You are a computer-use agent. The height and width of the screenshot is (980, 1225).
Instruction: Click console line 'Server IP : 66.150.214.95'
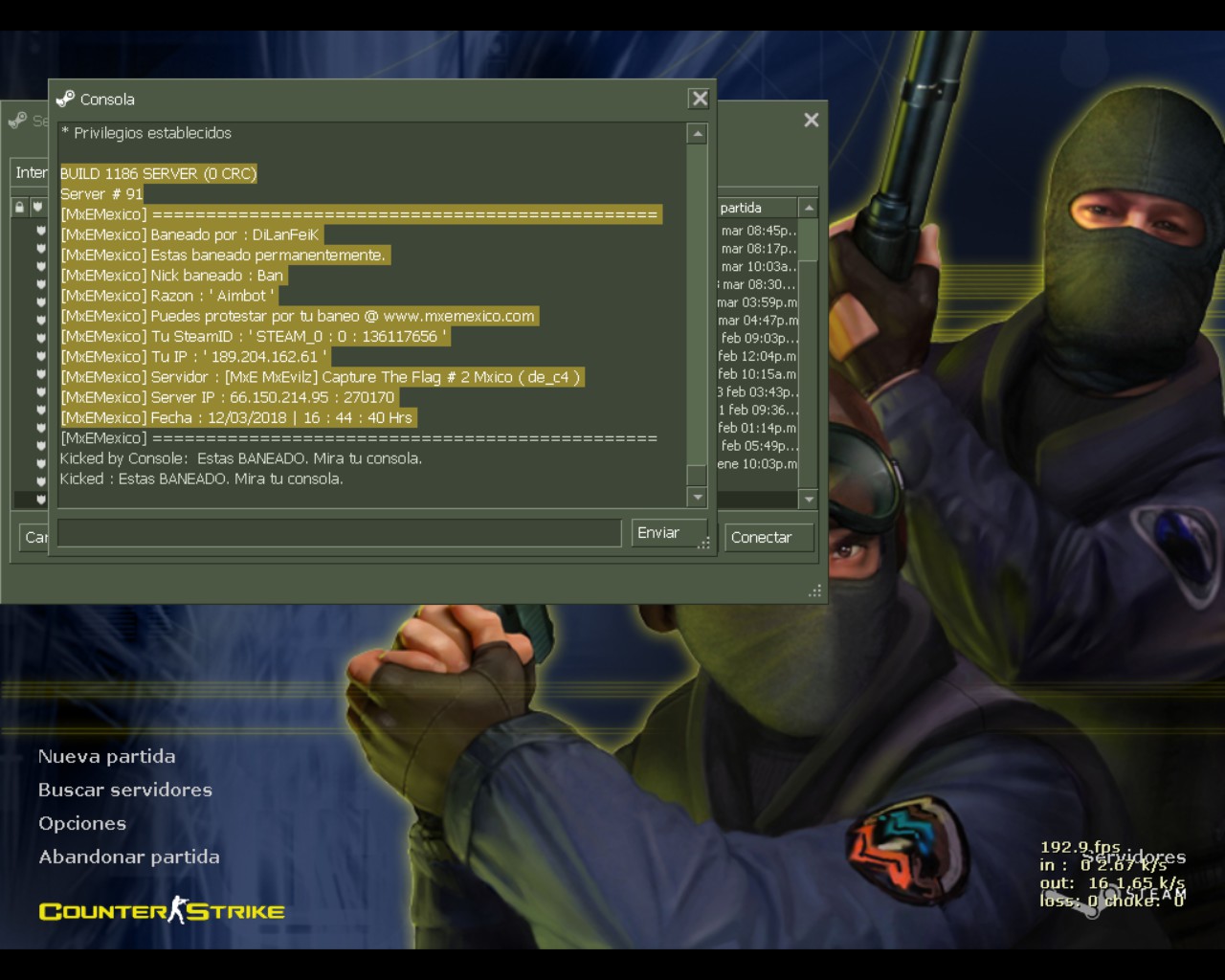[x=228, y=397]
